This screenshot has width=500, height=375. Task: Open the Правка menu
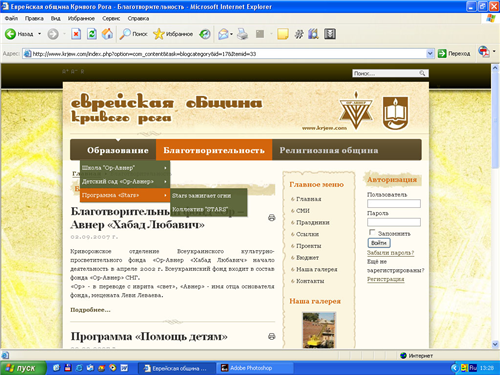pos(34,18)
